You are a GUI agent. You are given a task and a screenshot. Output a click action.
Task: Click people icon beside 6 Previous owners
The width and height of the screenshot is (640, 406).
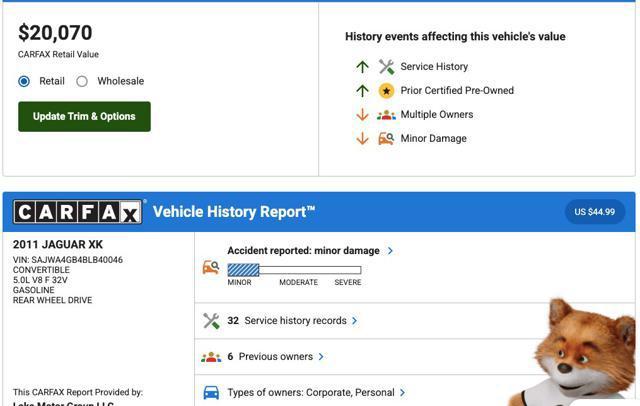point(211,357)
